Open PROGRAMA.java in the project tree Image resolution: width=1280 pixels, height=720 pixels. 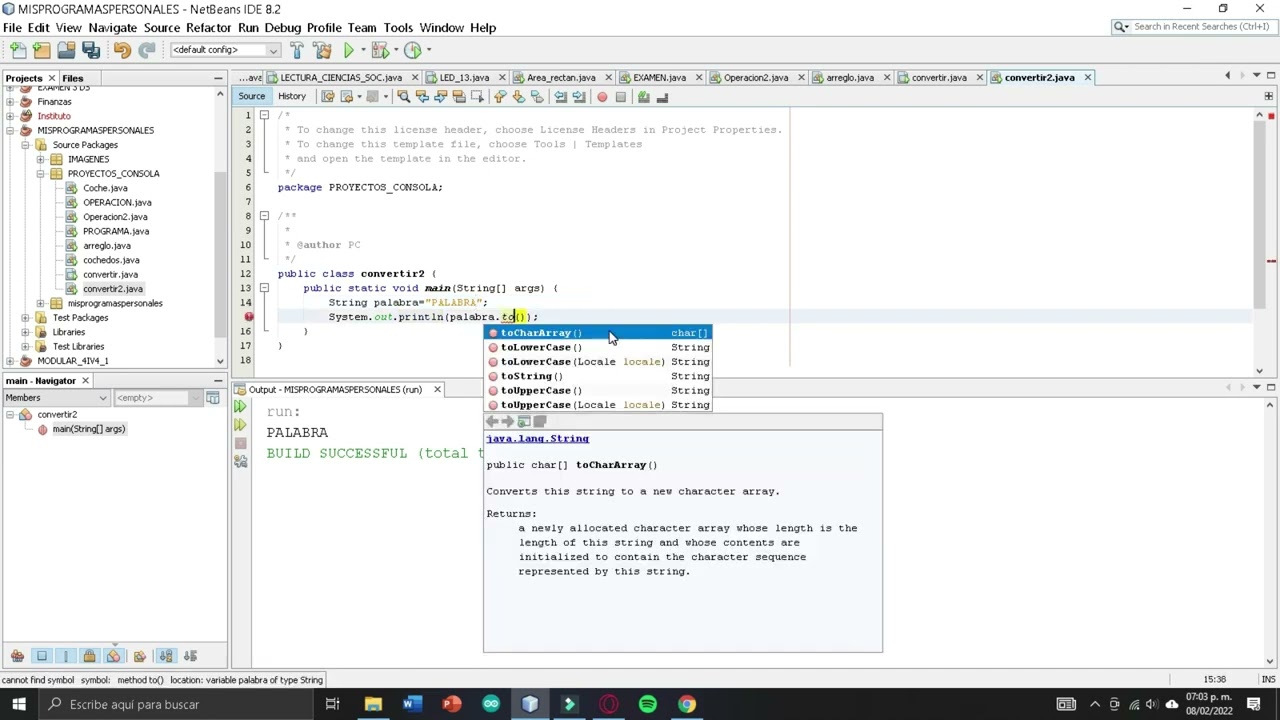(x=116, y=231)
